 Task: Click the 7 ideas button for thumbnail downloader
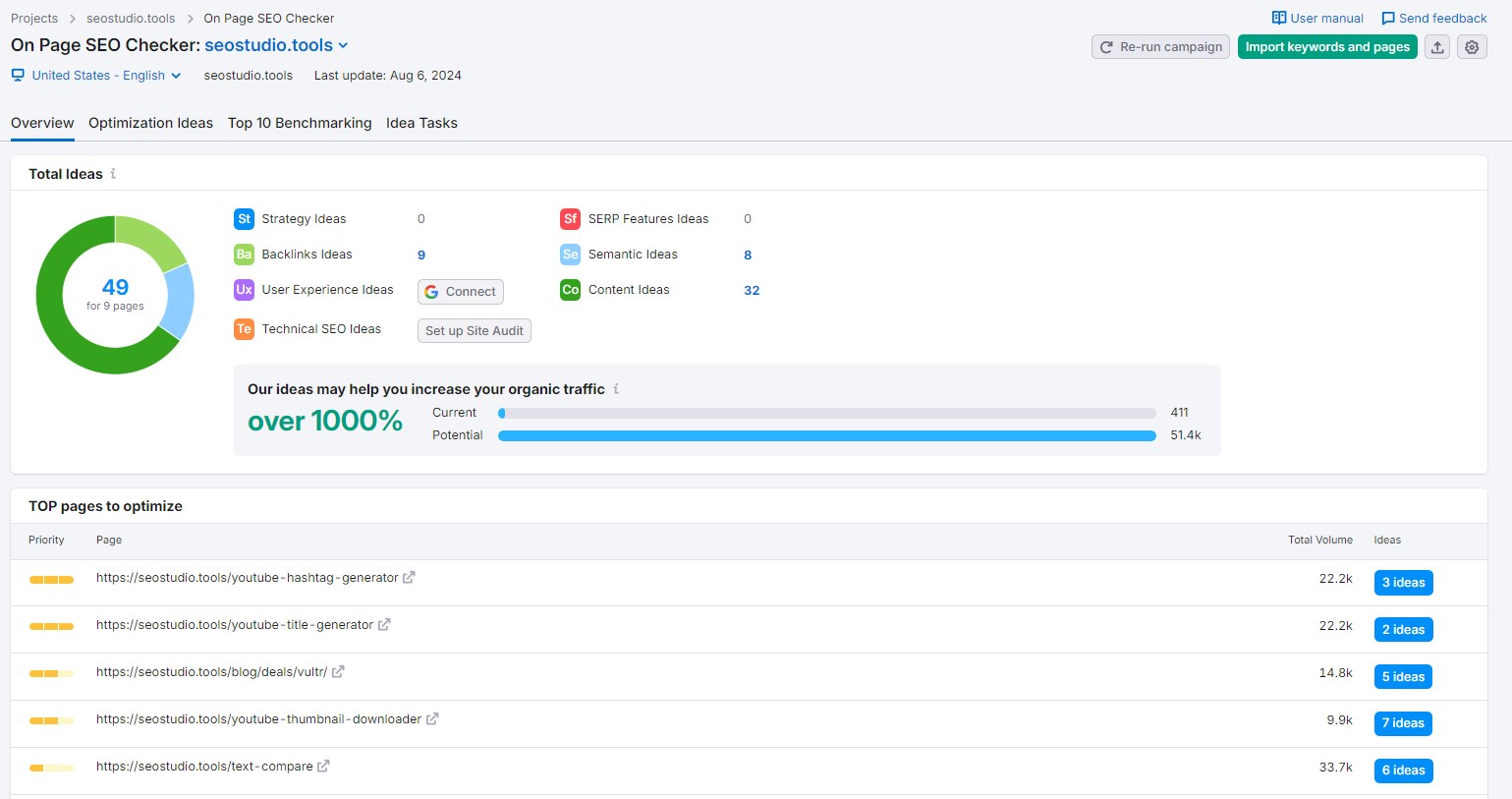tap(1403, 723)
